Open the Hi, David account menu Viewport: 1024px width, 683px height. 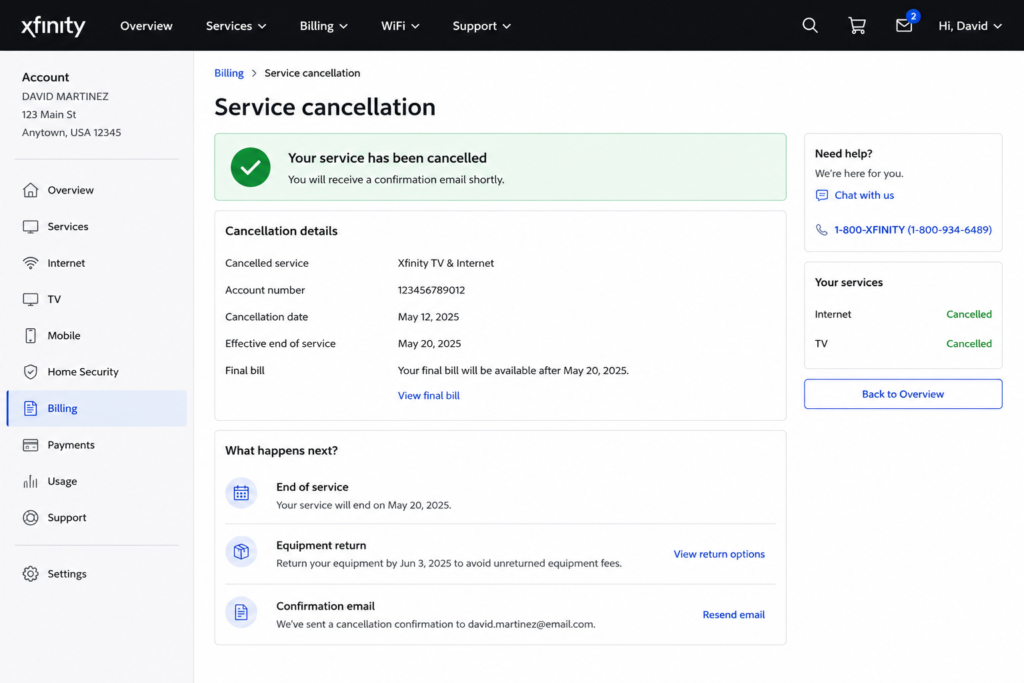coord(970,25)
